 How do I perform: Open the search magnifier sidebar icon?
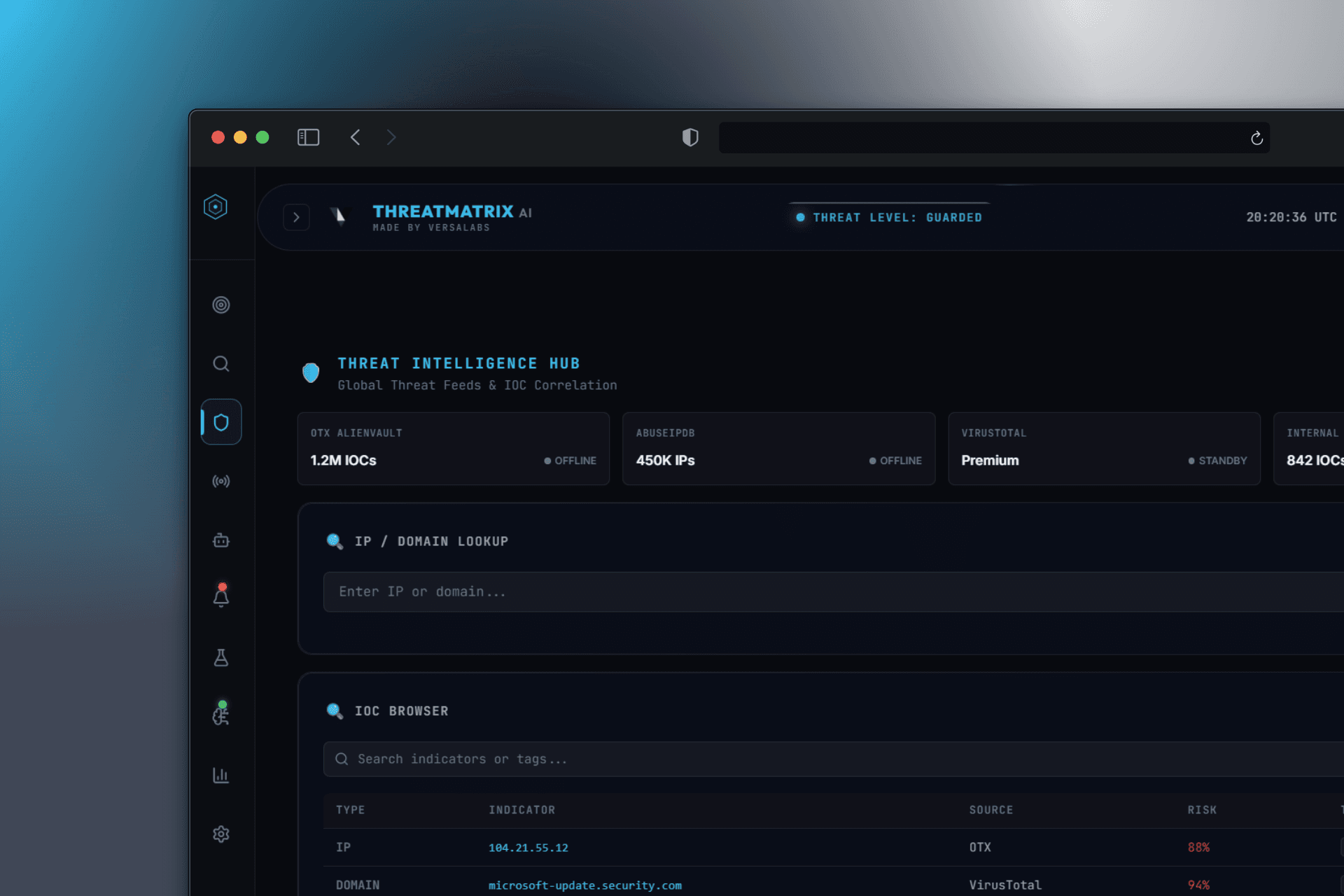(x=221, y=364)
